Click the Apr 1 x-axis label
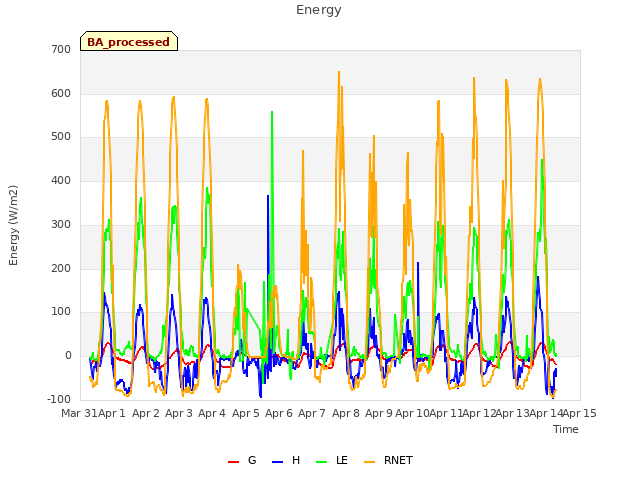 point(112,413)
